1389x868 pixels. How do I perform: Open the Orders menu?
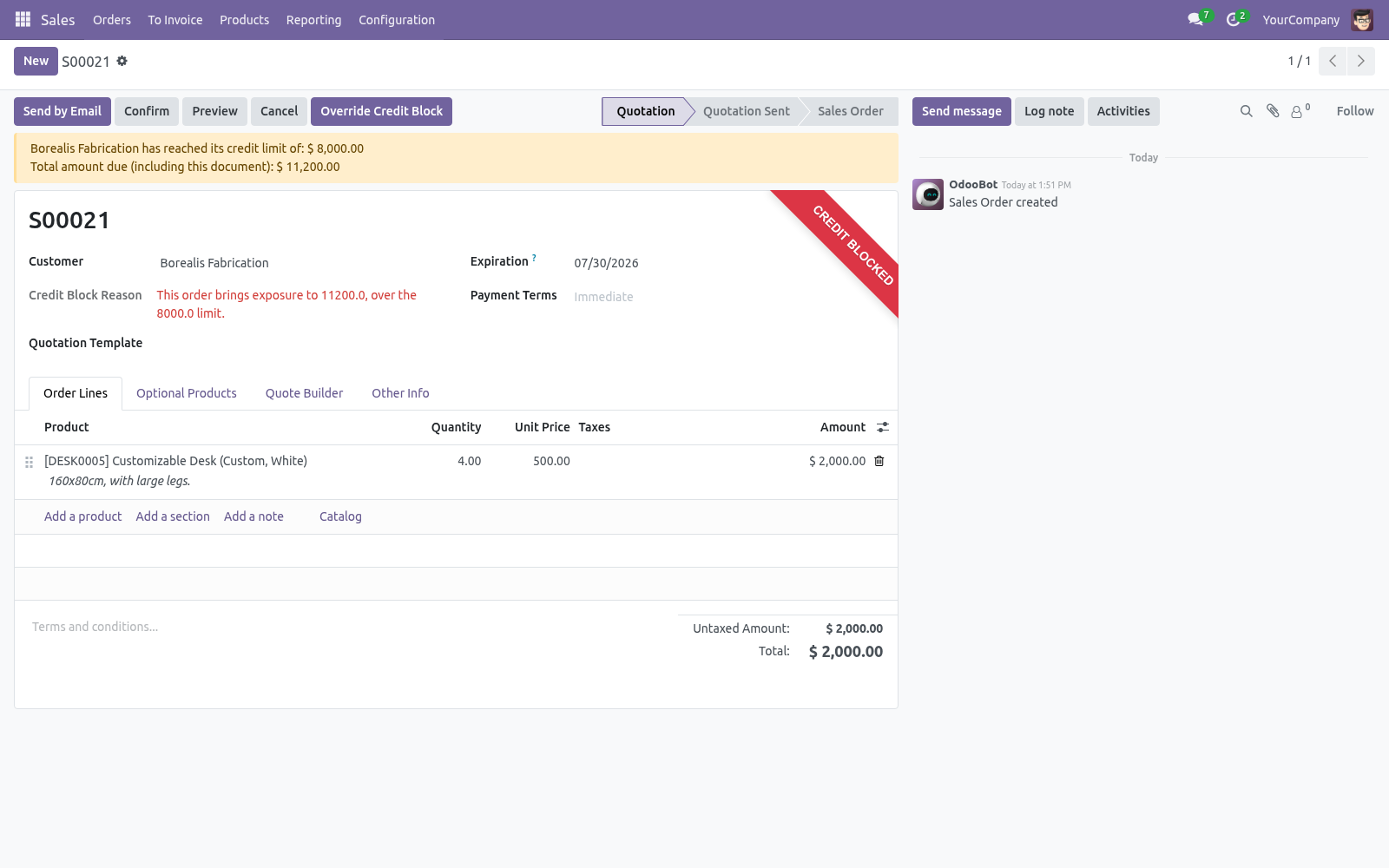112,20
